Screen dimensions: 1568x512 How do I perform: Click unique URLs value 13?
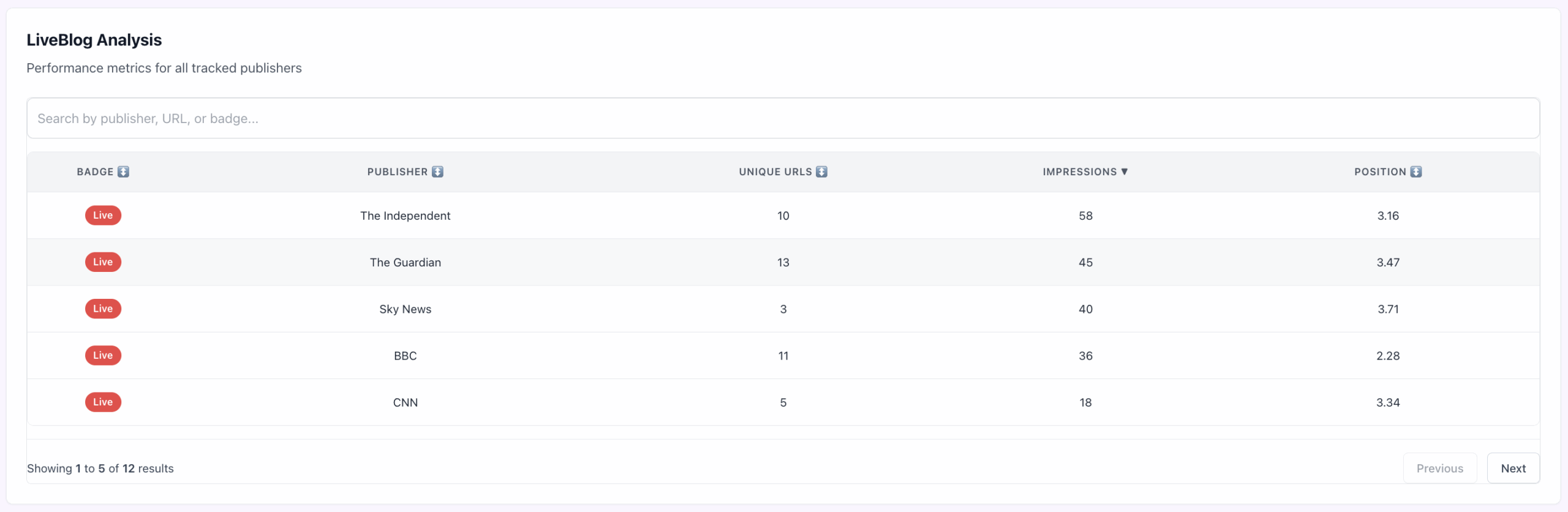tap(783, 262)
